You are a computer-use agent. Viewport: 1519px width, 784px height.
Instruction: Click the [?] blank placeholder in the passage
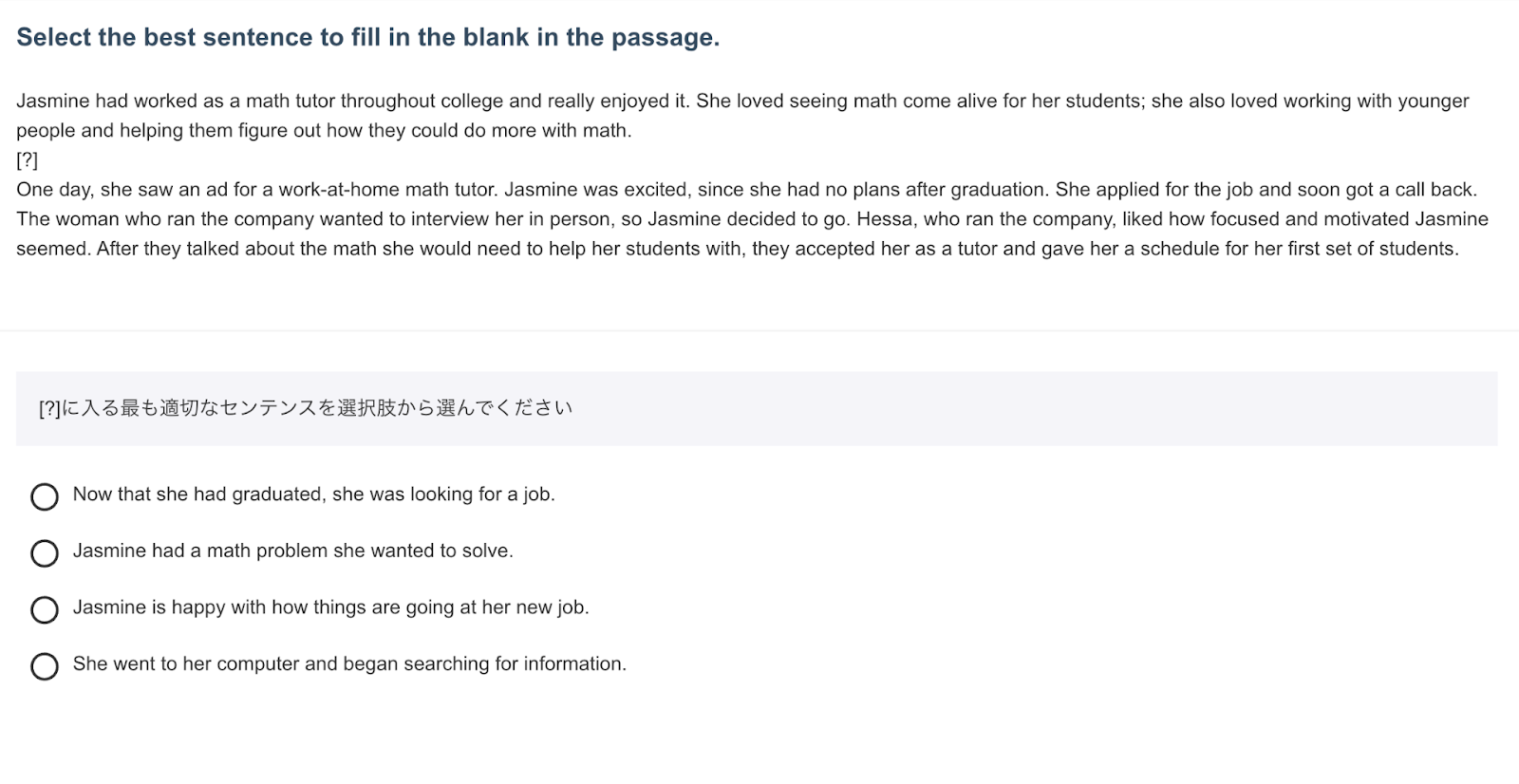27,159
